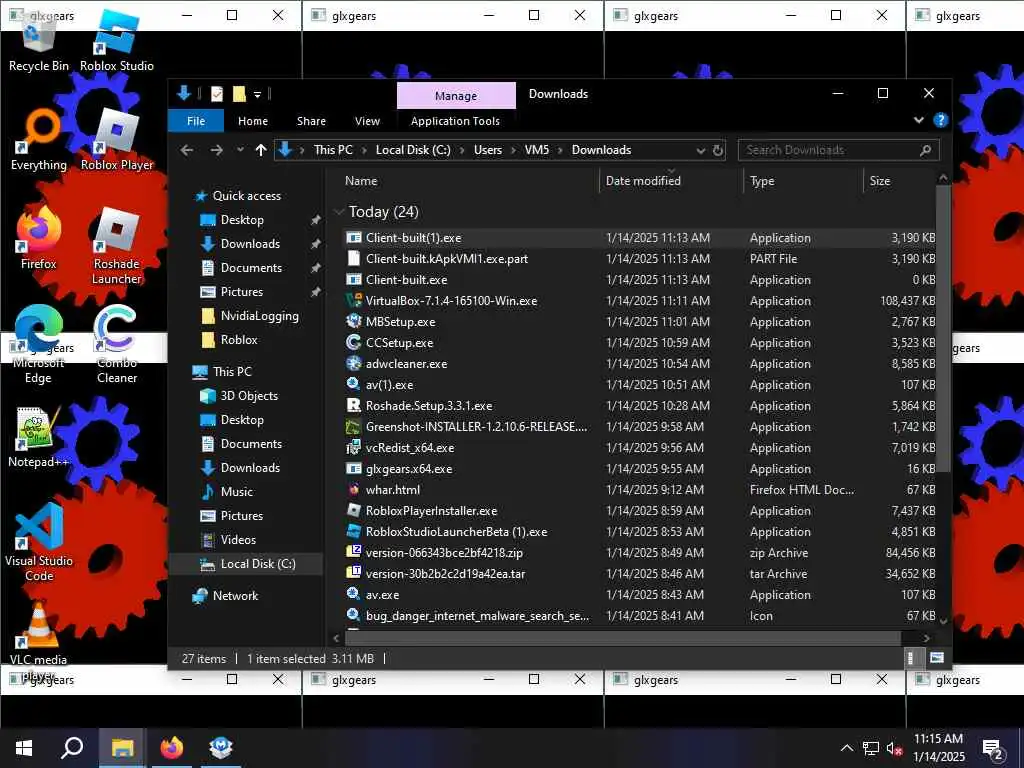1024x768 pixels.
Task: Switch to large icons view button
Action: click(936, 658)
